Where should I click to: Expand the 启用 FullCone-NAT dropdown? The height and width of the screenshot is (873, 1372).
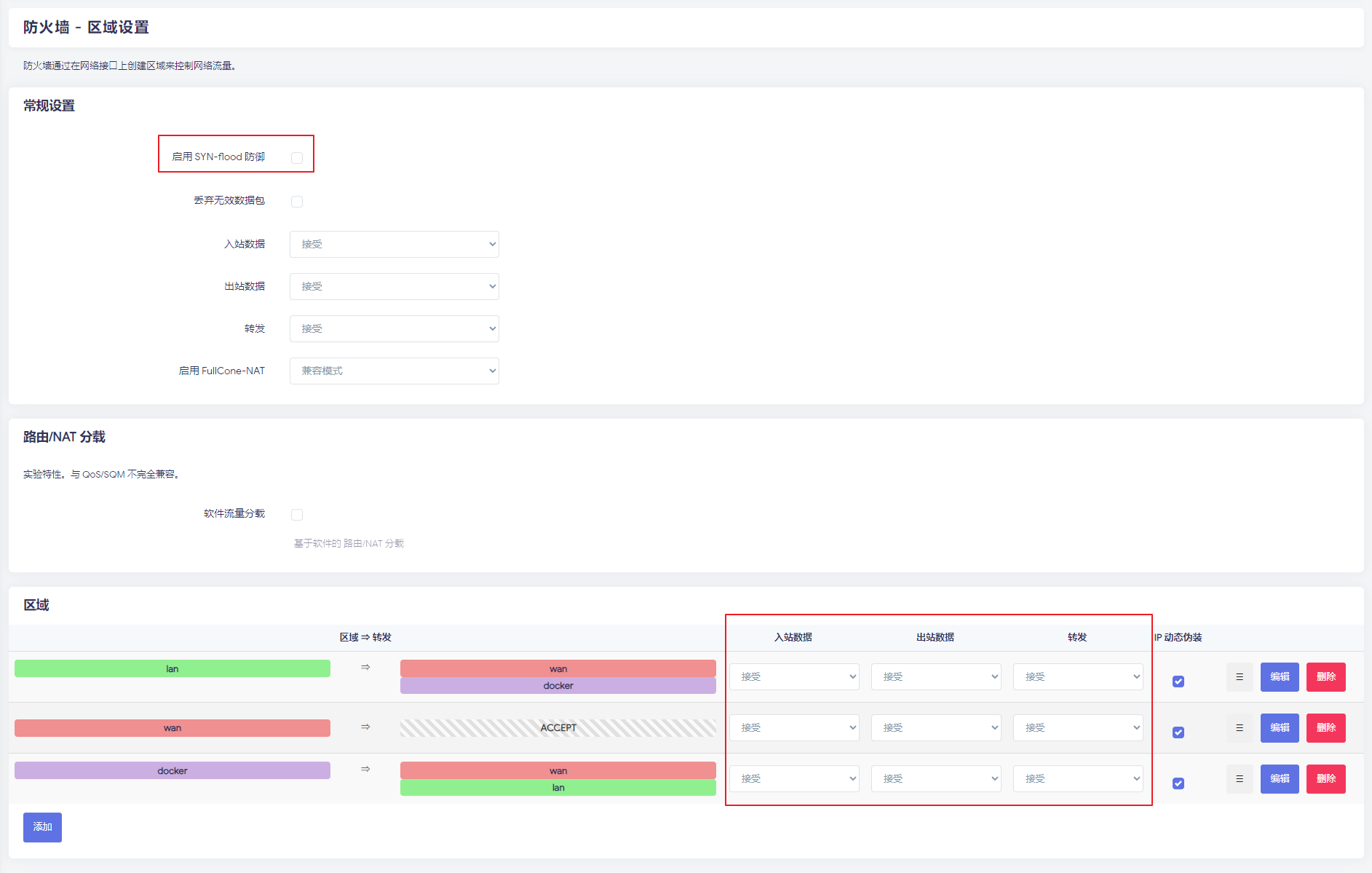point(394,371)
